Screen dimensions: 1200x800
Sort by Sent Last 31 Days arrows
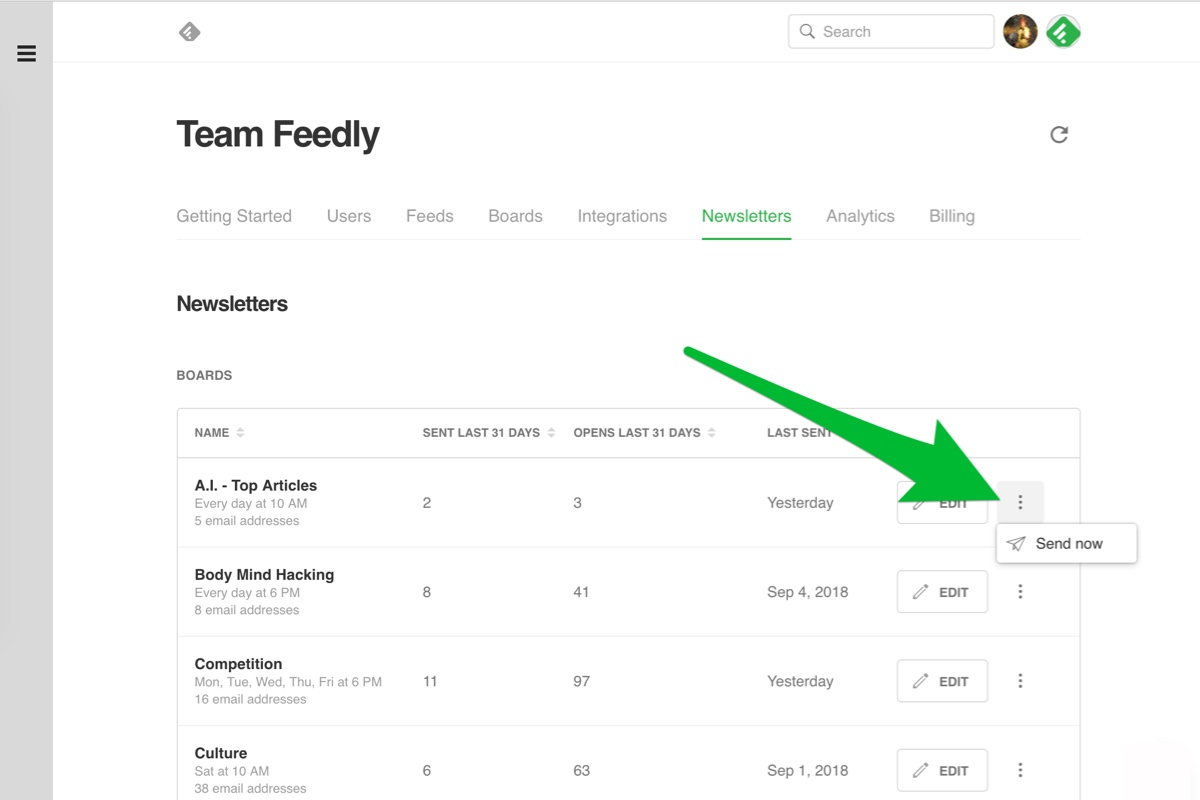551,433
